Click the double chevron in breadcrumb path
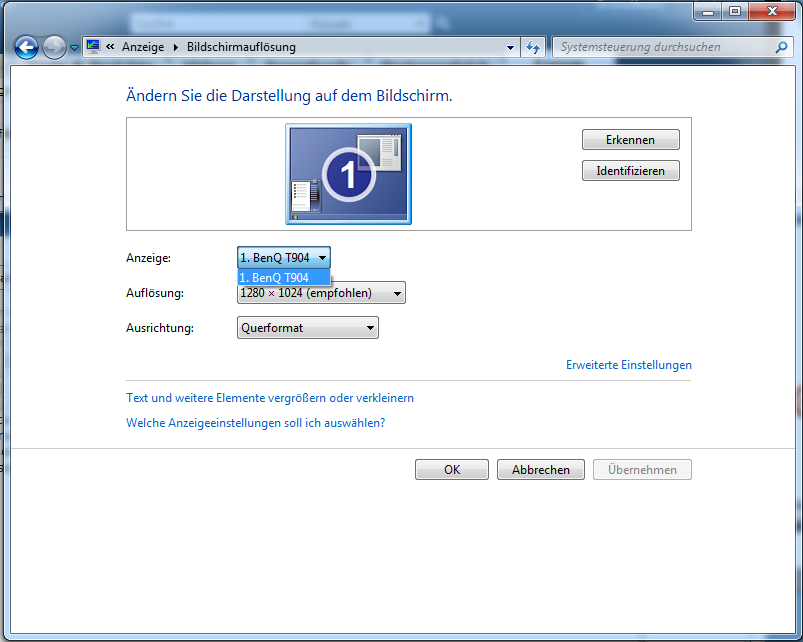The width and height of the screenshot is (803, 642). point(110,47)
